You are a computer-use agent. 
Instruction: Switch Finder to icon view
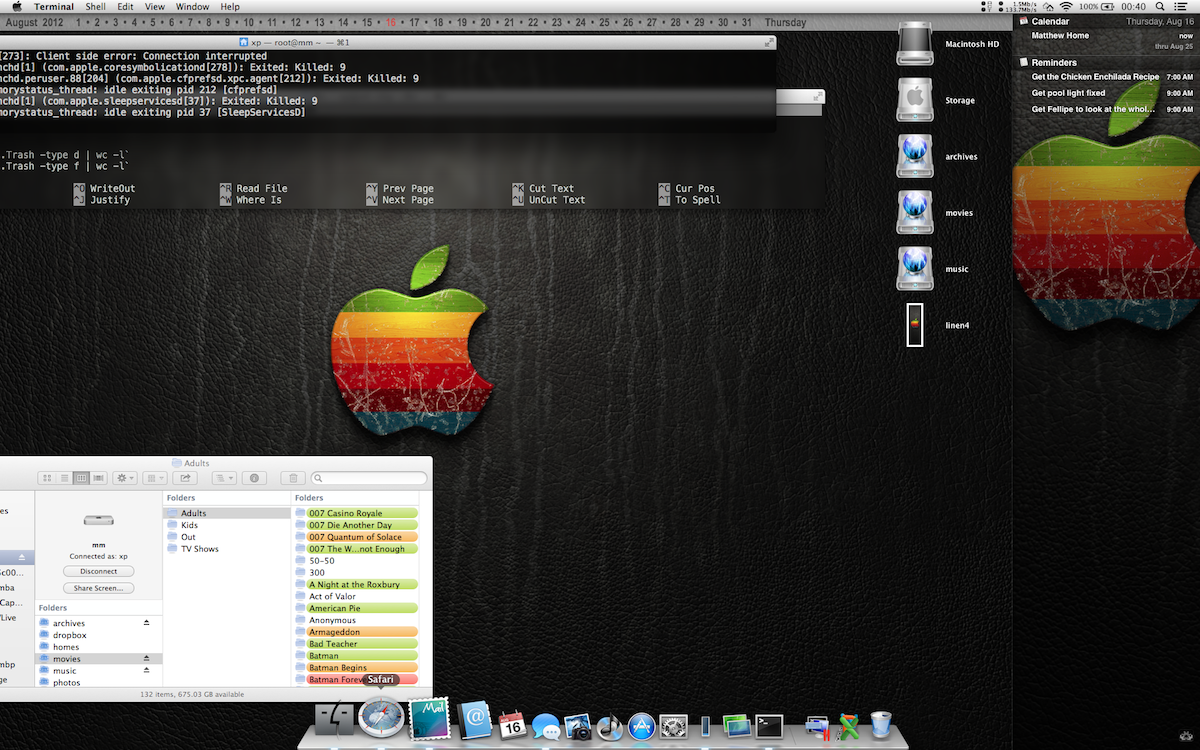[46, 479]
